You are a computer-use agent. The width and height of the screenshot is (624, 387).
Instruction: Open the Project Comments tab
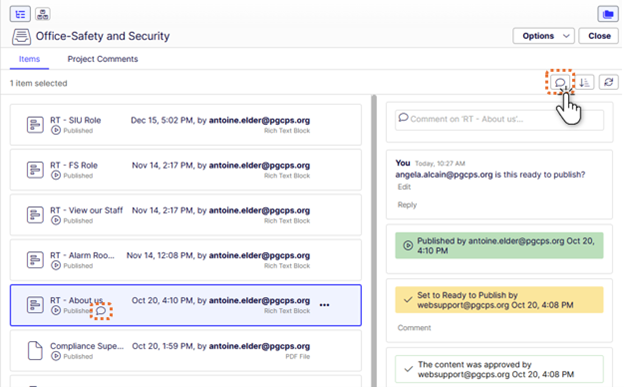[103, 59]
